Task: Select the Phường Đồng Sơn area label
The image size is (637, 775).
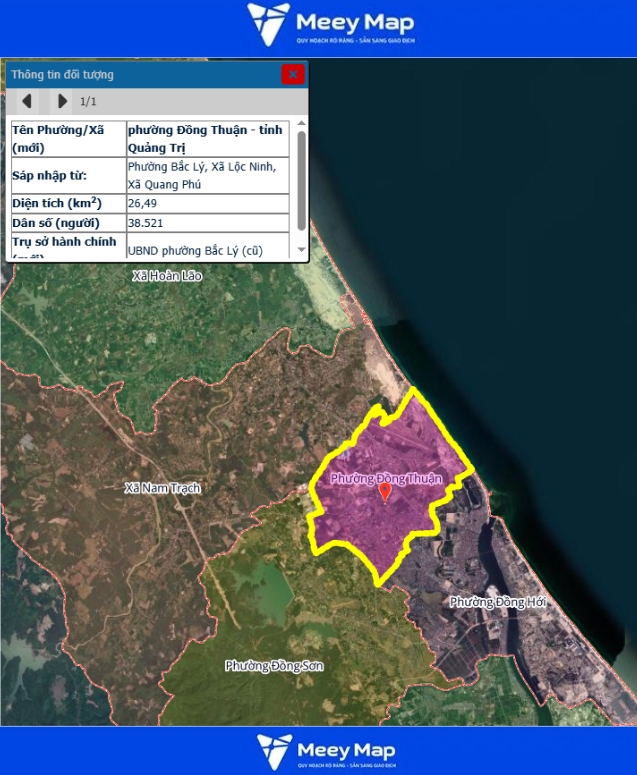Action: tap(272, 665)
